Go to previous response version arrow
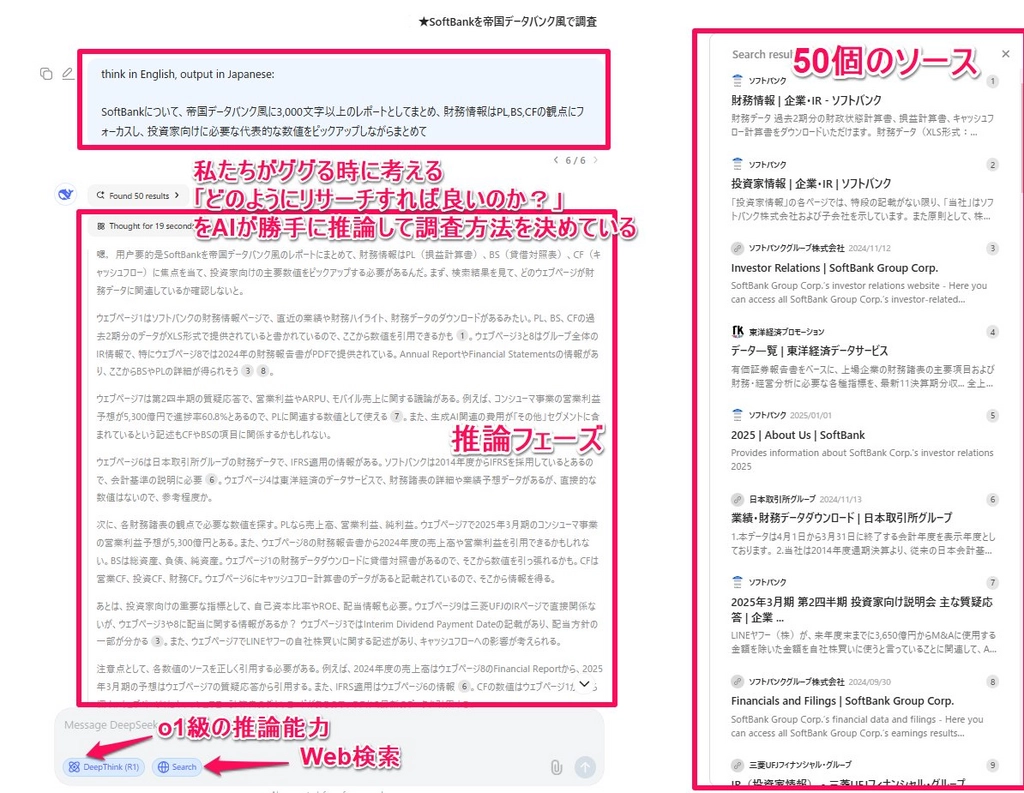 (x=556, y=160)
